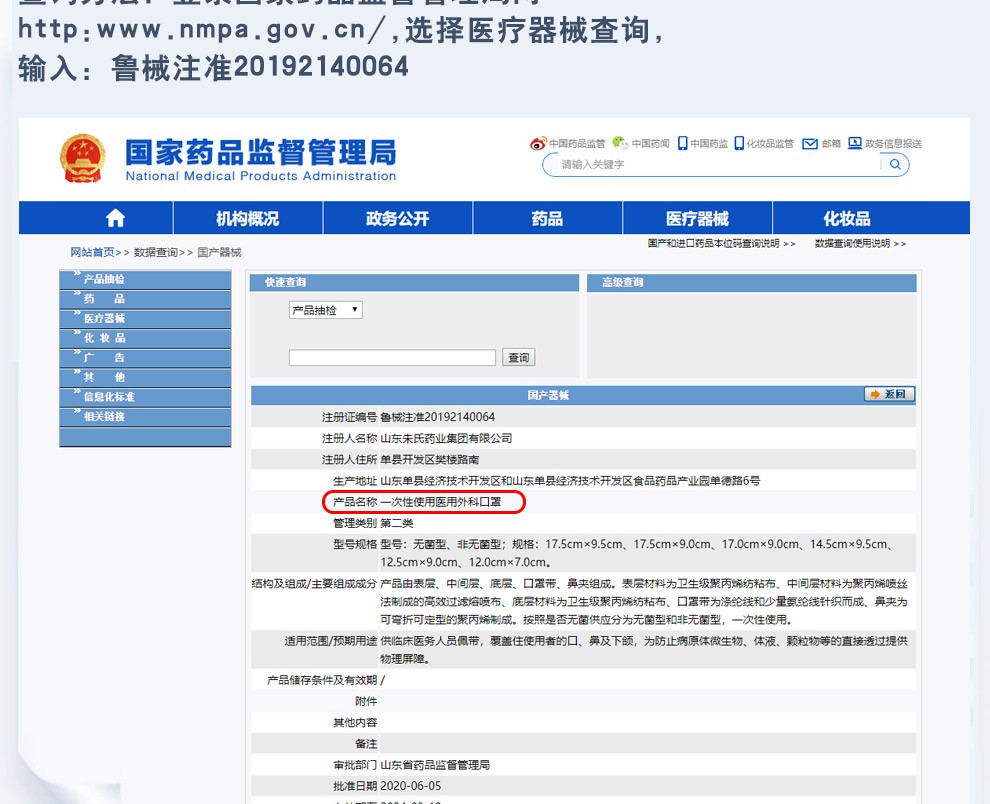Click approval department 山东省药品监督管理局
This screenshot has width=990, height=804.
435,765
